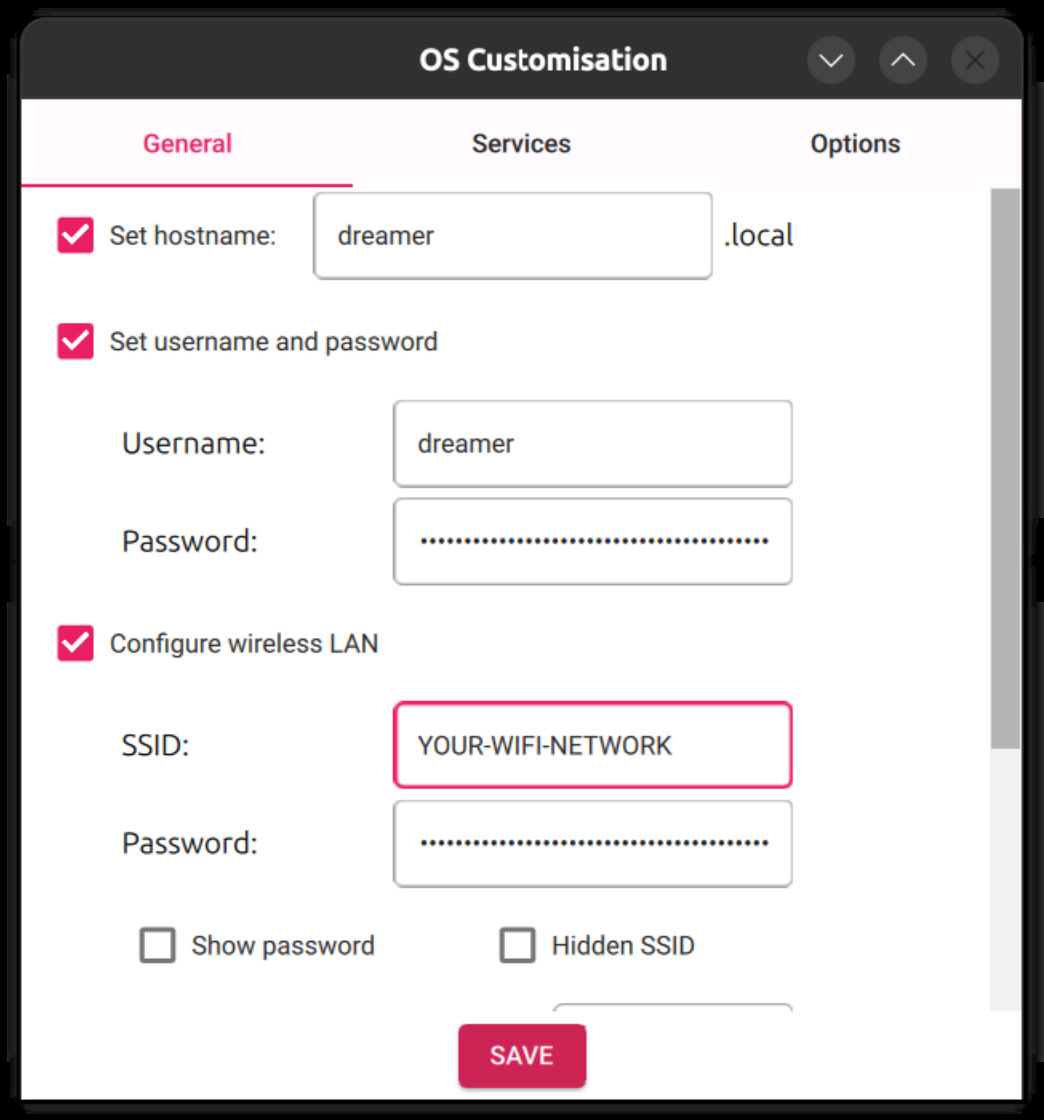Minimize window using down chevron icon
The width and height of the screenshot is (1044, 1120).
coord(831,61)
